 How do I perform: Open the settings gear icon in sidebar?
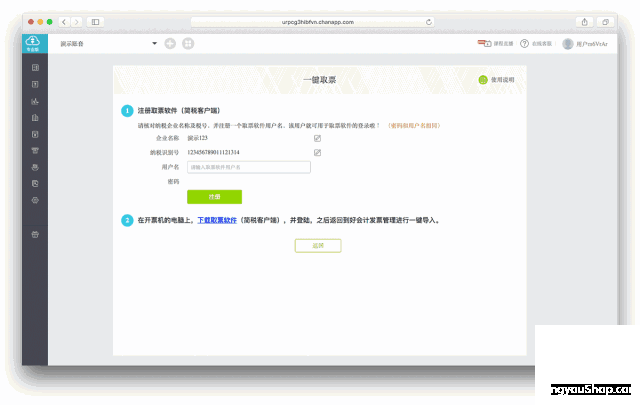(35, 200)
